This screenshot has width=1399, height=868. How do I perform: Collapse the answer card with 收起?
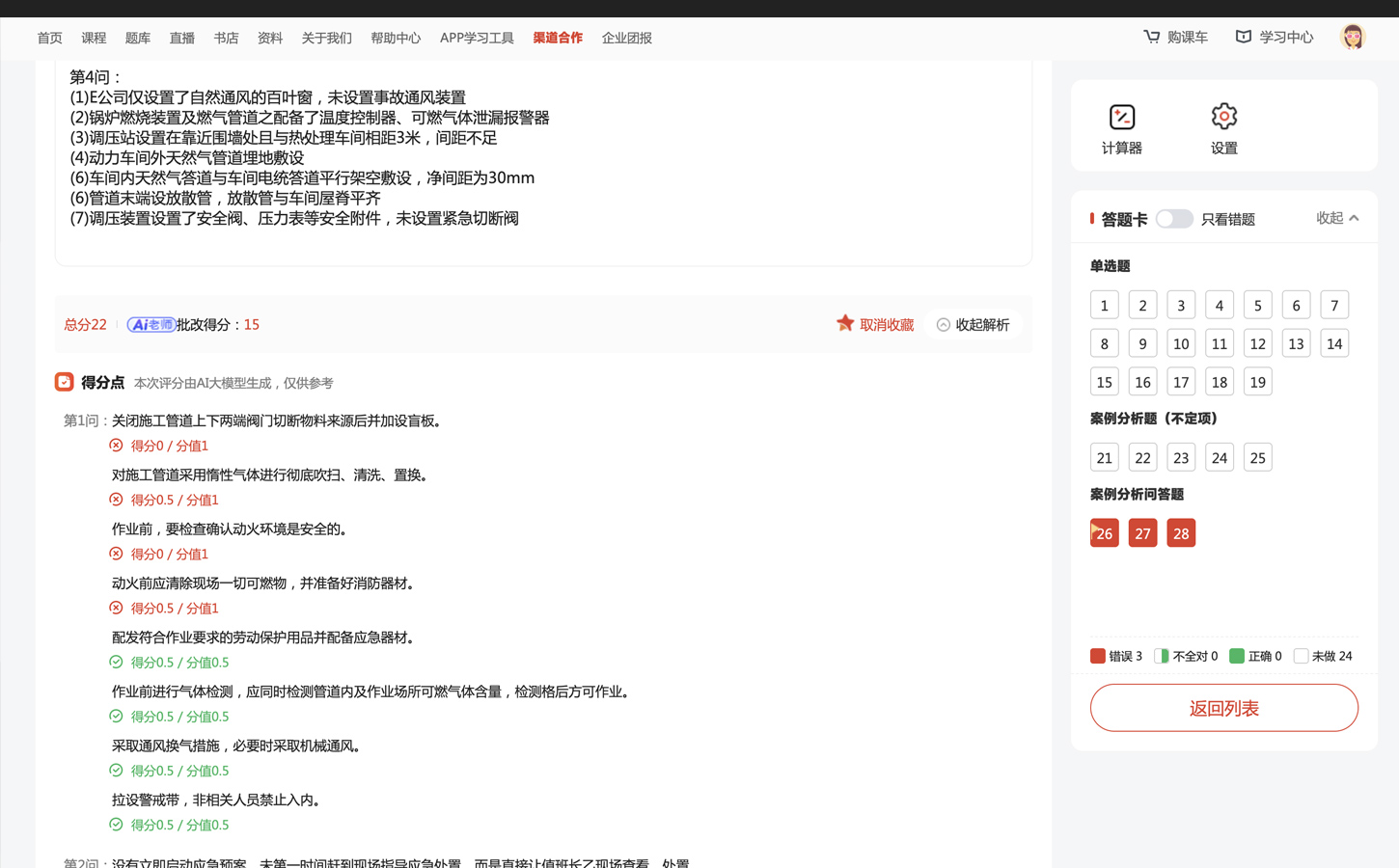1337,218
